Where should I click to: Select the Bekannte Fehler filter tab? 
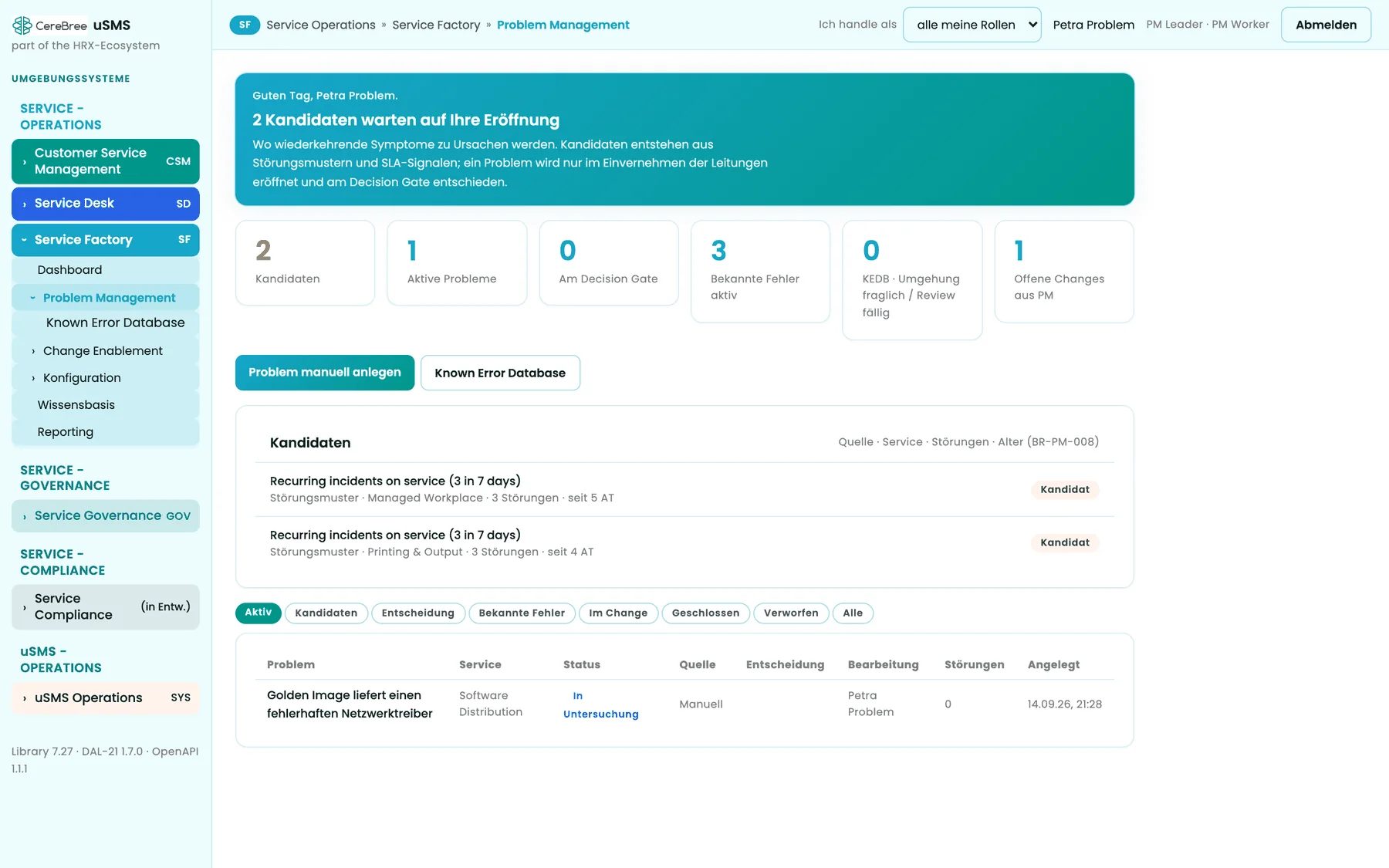click(522, 613)
